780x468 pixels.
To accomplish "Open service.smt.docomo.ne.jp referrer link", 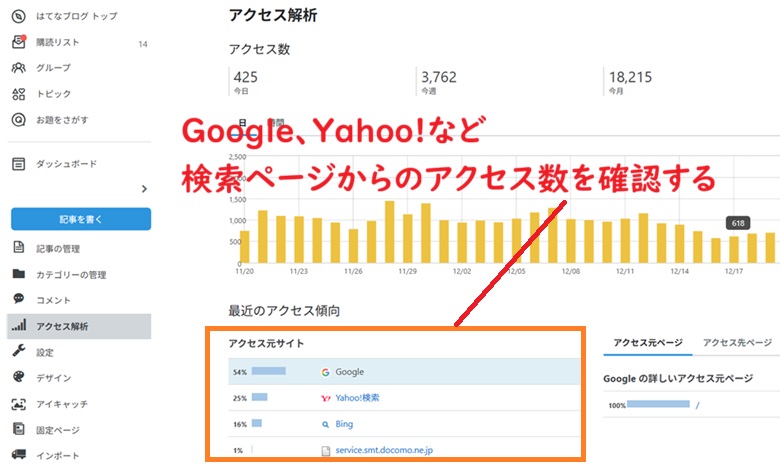I will tap(384, 450).
